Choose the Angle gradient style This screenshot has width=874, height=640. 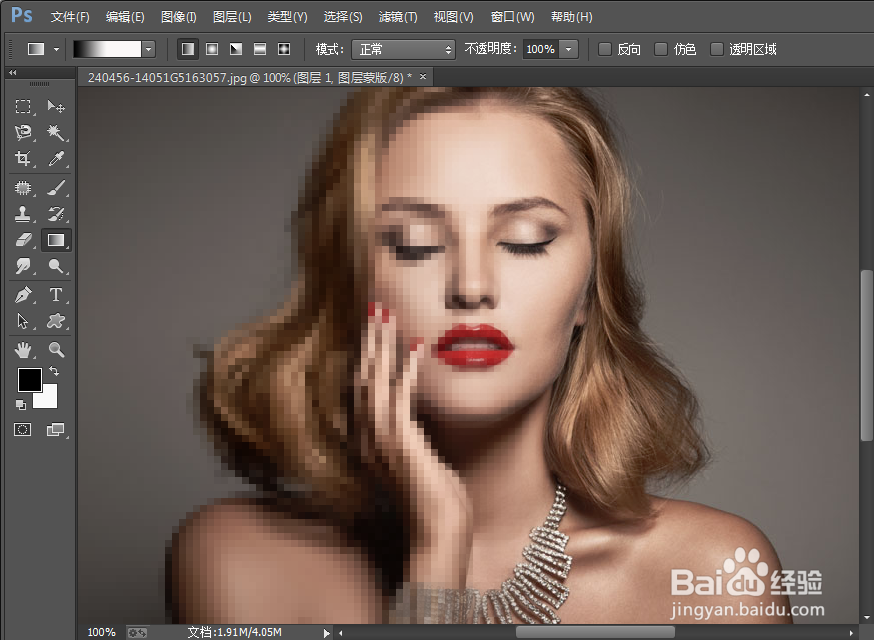click(236, 49)
